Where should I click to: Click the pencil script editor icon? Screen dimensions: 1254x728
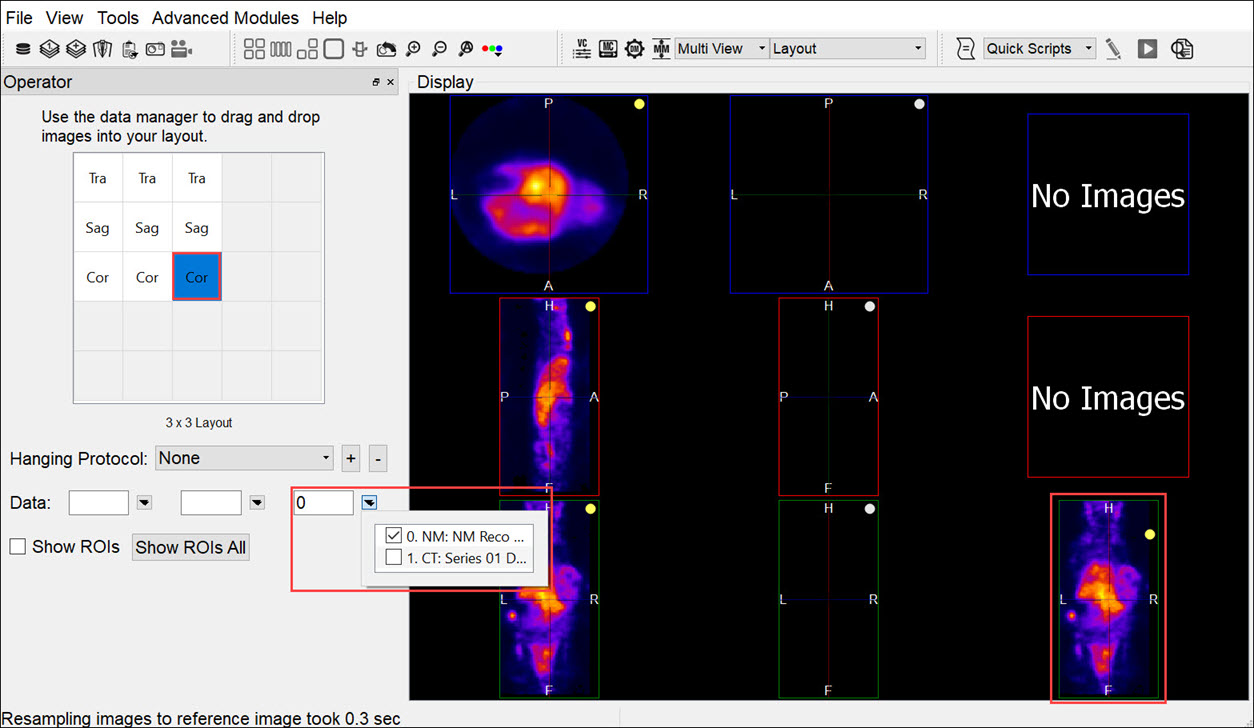(1113, 48)
